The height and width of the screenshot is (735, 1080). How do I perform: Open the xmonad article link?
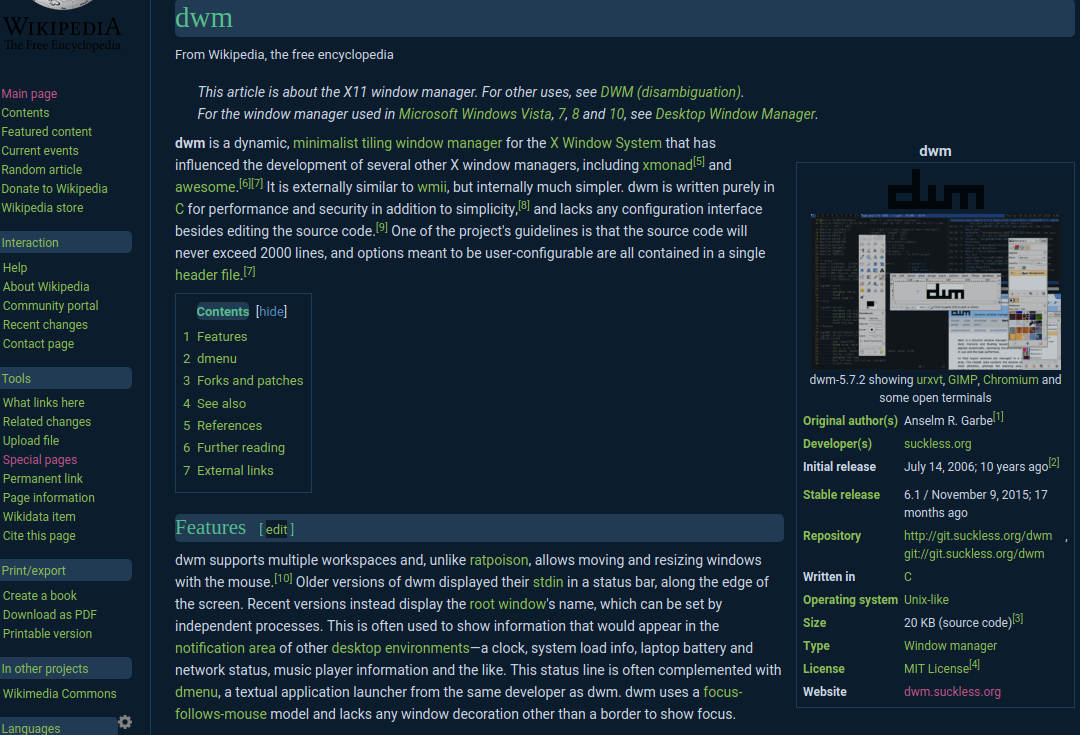pyautogui.click(x=665, y=164)
